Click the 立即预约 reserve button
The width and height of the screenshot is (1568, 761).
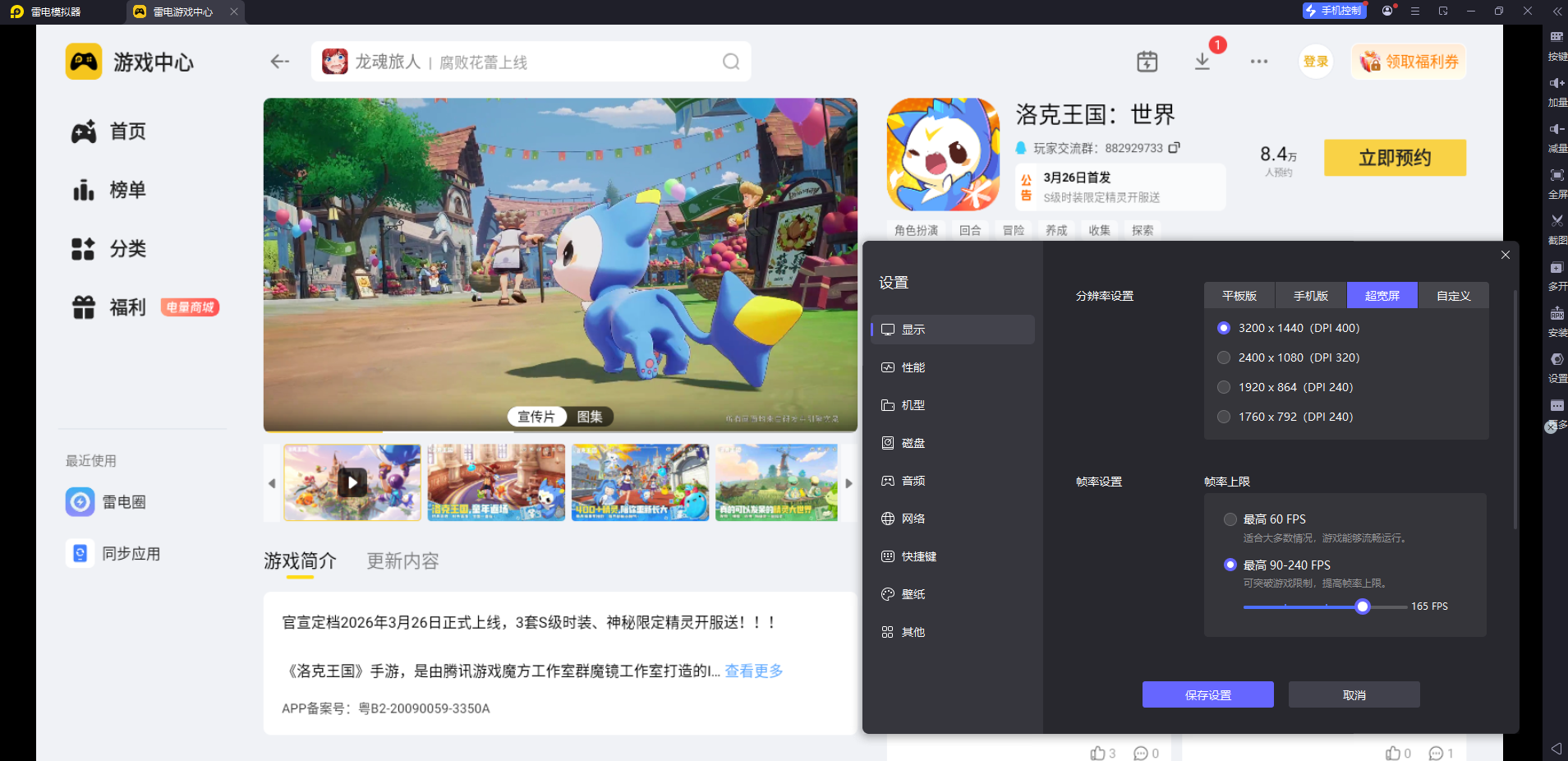(x=1394, y=158)
